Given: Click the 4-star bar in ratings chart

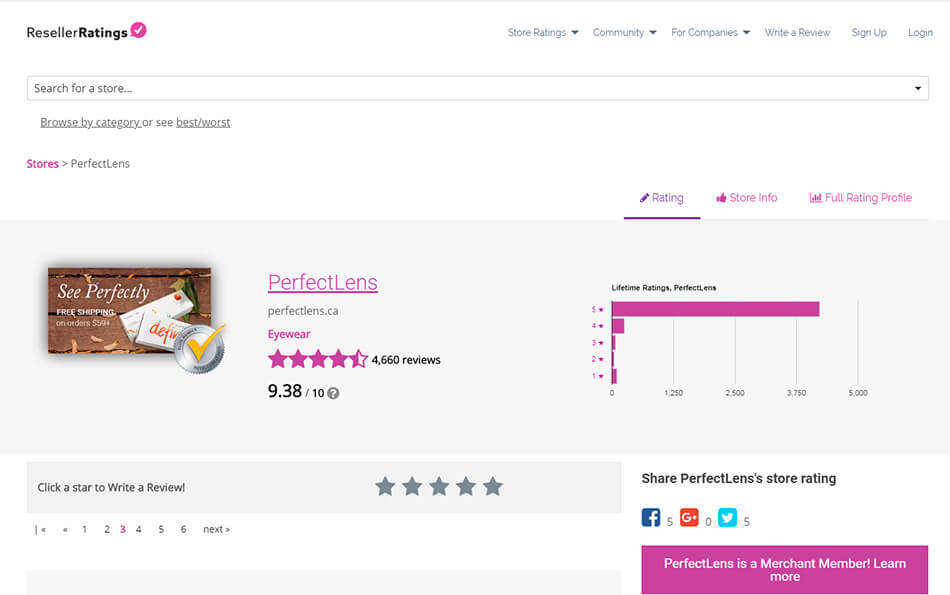Looking at the screenshot, I should tap(618, 326).
